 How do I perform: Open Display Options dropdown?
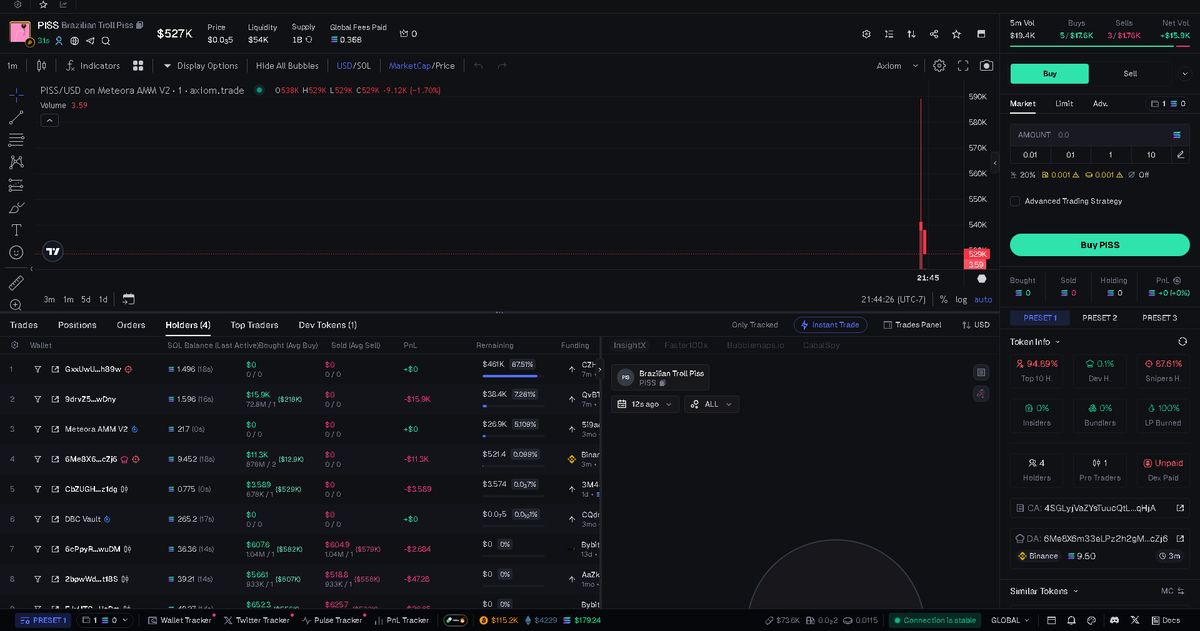(x=200, y=66)
